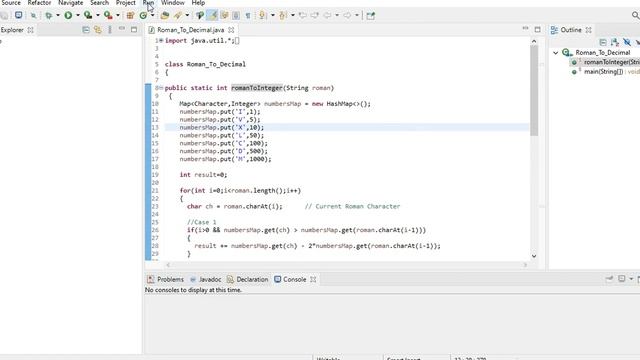
Task: Collapse all in the Explorer panel
Action: tap(86, 30)
